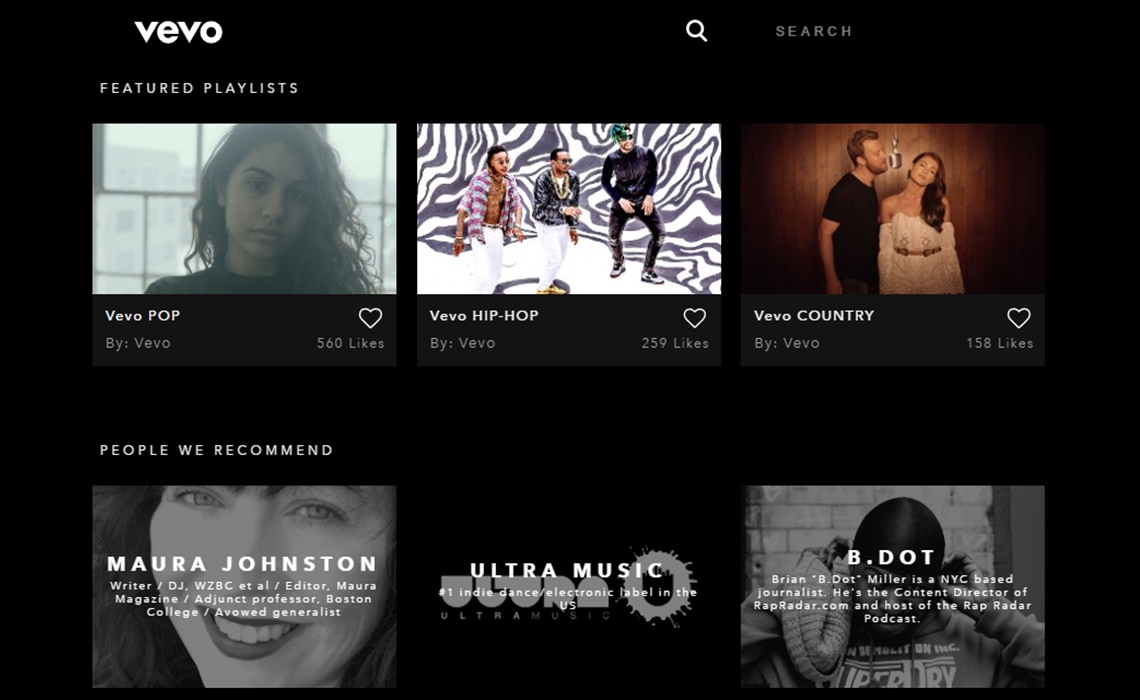Click the 560 Likes count
The image size is (1140, 700).
coord(350,343)
